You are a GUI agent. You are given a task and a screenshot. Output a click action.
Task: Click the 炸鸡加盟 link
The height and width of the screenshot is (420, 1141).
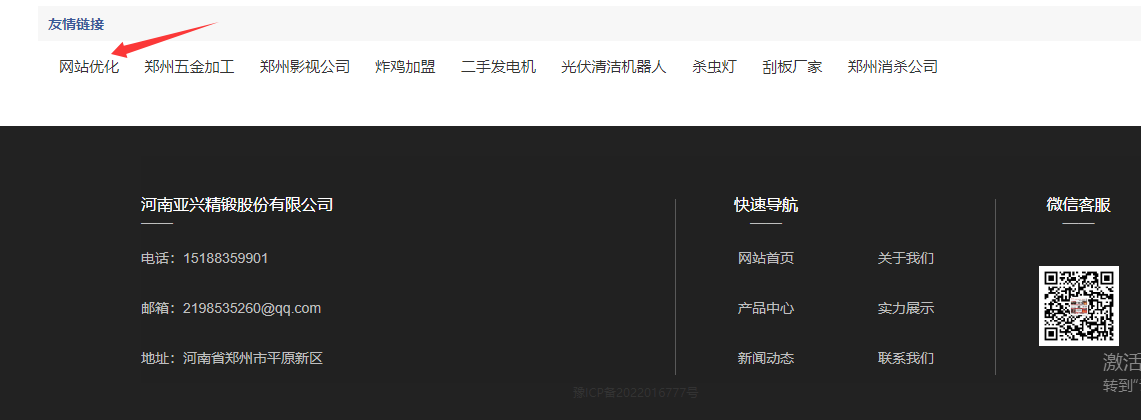tap(405, 67)
